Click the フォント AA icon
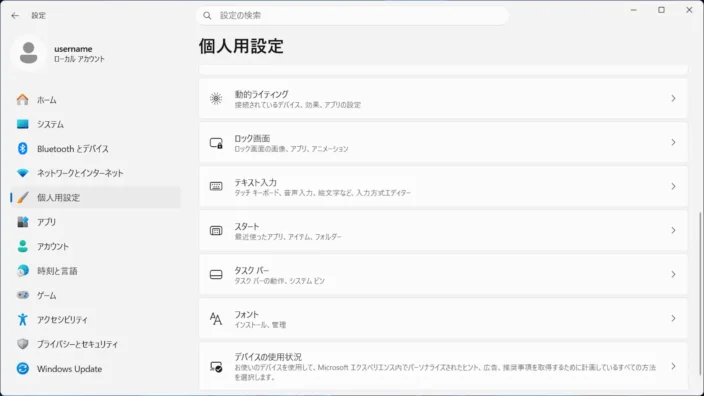The image size is (704, 396). click(216, 318)
